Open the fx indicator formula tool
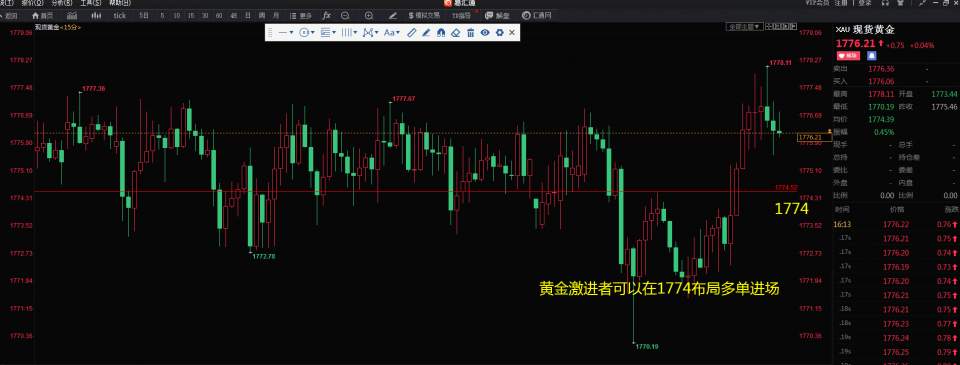The height and width of the screenshot is (365, 960). (326, 15)
